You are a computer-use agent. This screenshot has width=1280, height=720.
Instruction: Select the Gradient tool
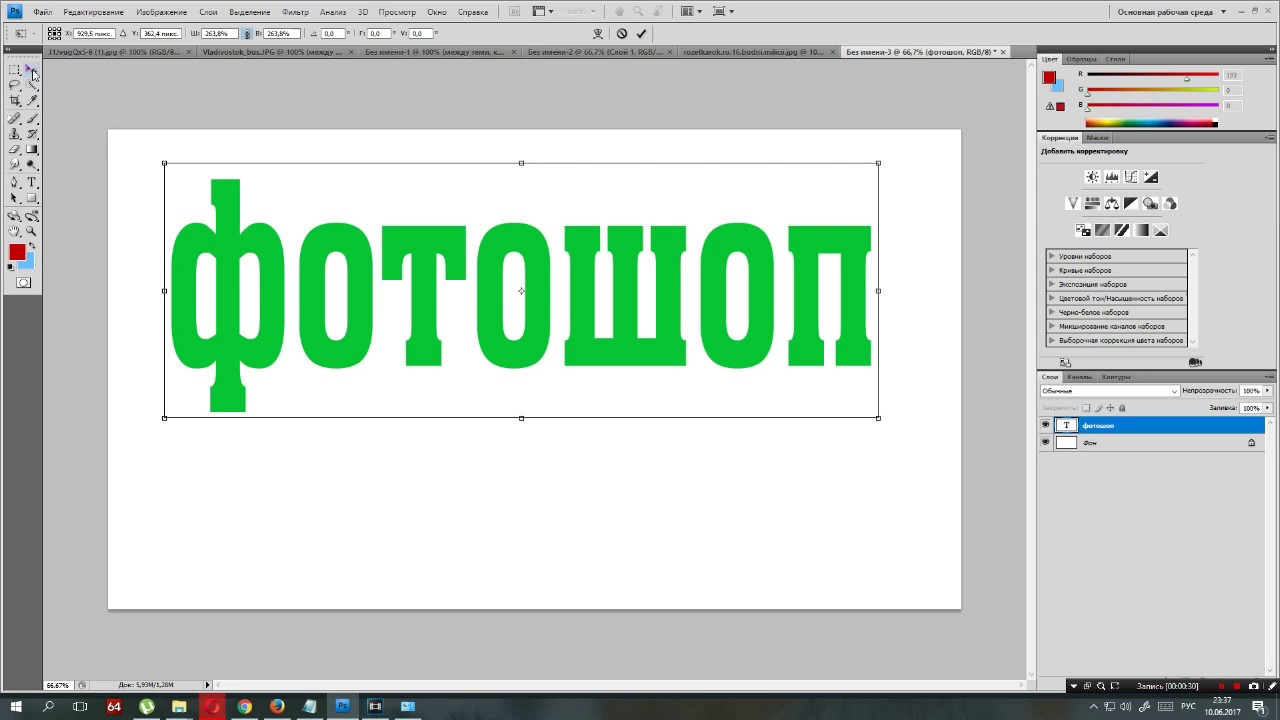pyautogui.click(x=32, y=149)
